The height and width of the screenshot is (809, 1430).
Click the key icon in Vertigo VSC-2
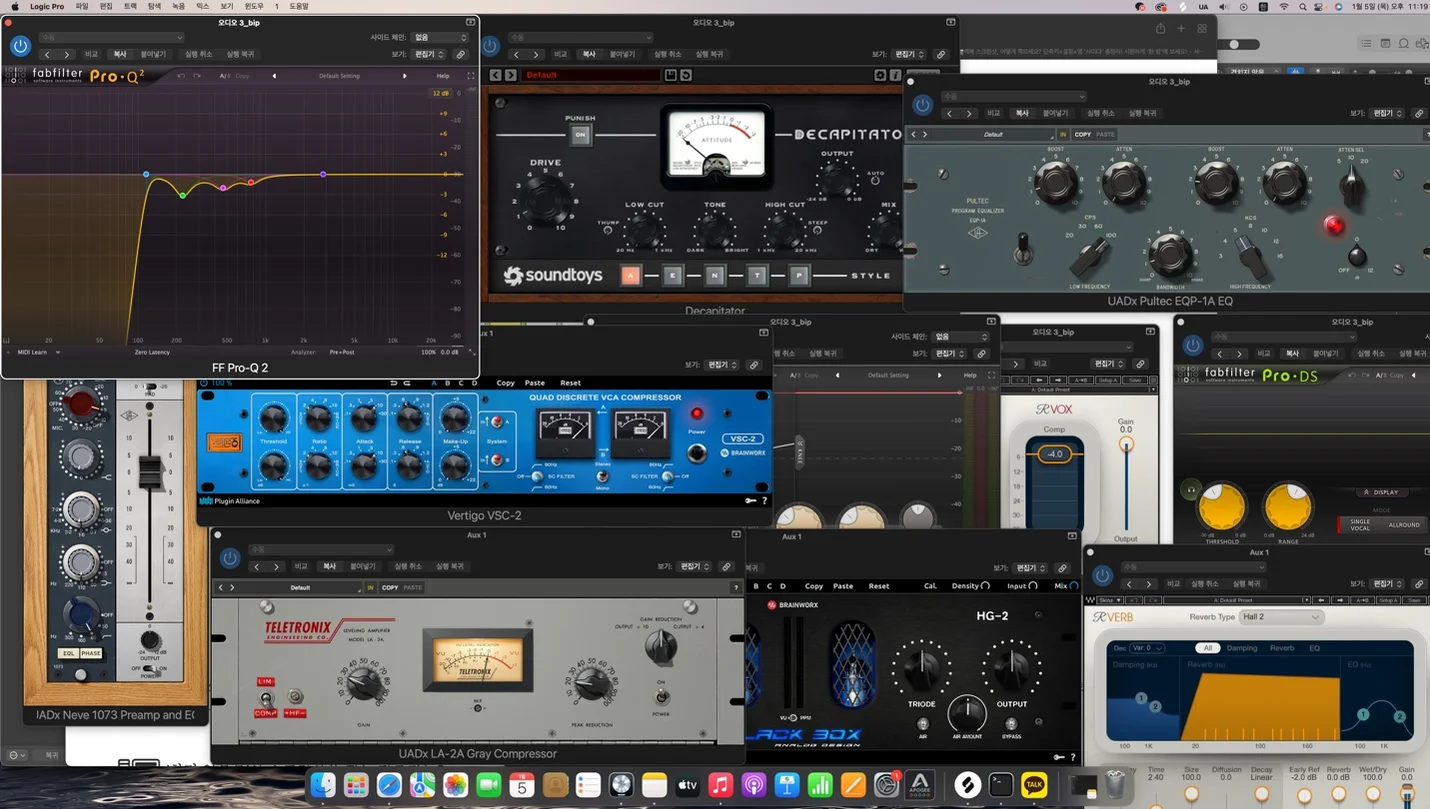coord(751,501)
